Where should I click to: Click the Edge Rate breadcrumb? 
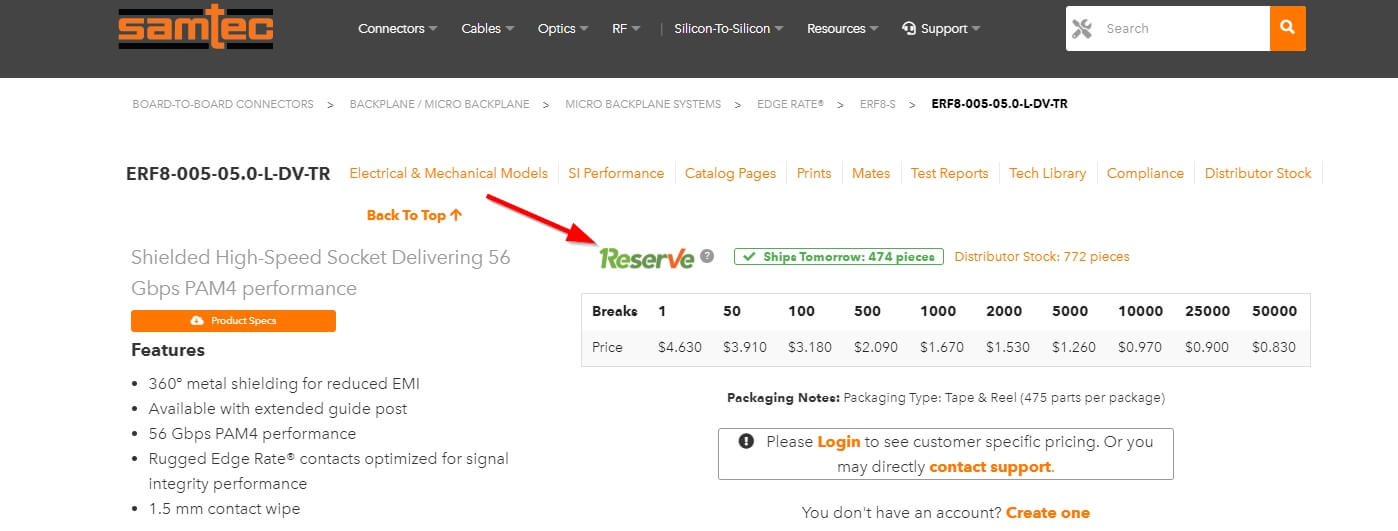[790, 104]
